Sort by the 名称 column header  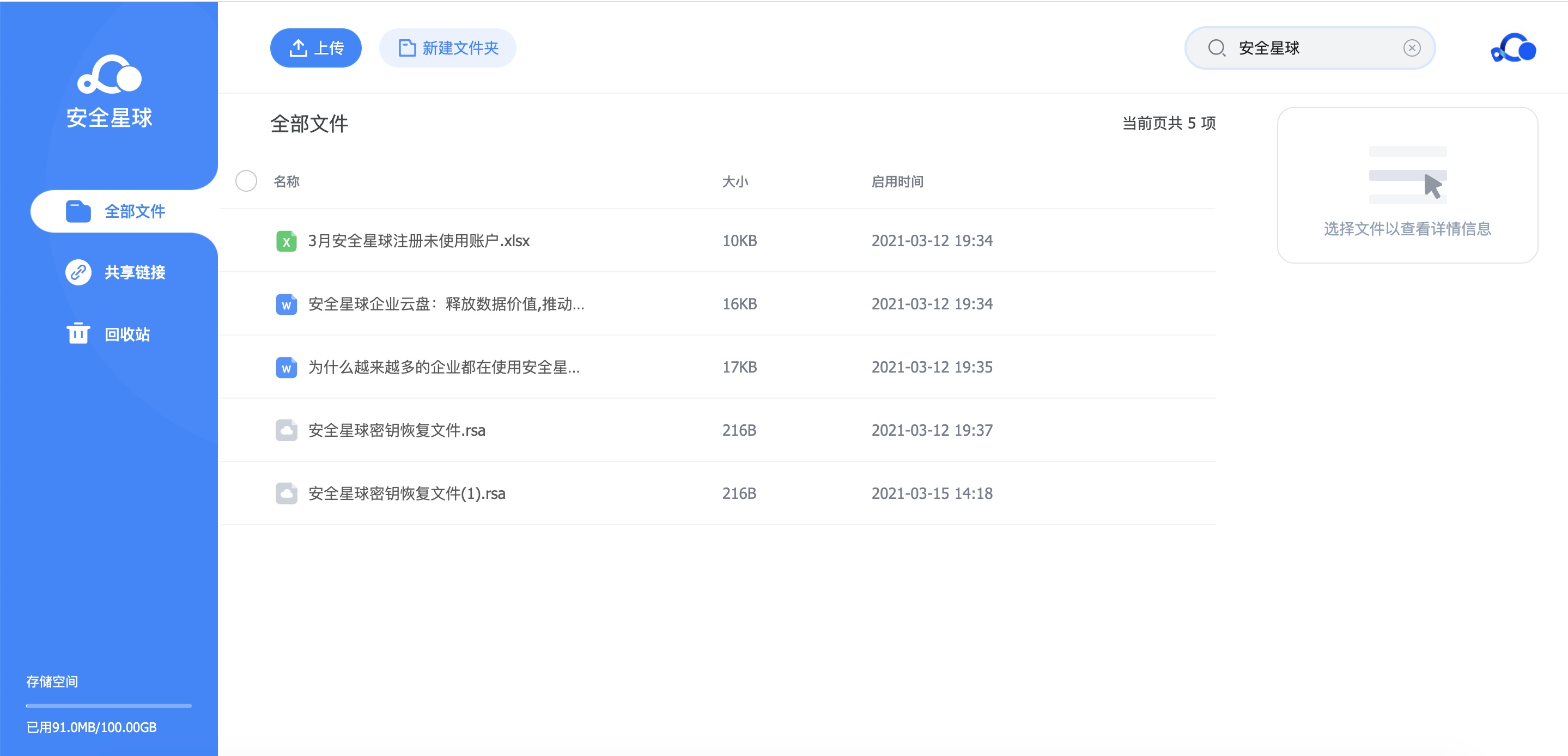286,181
